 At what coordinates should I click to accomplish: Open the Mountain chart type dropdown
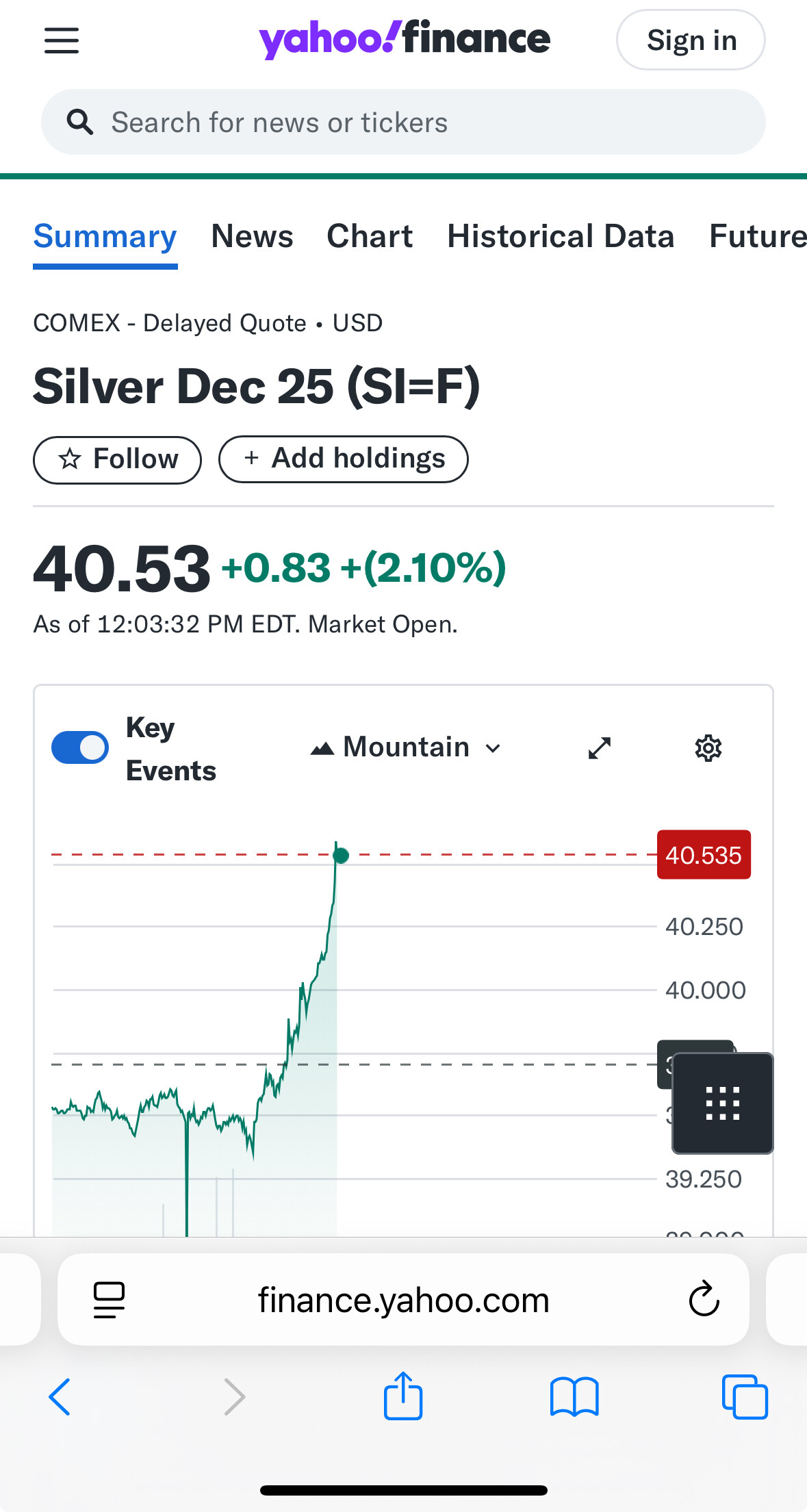tap(406, 747)
